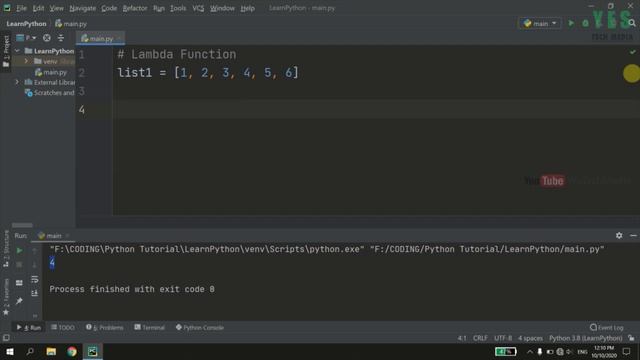
Task: Open Python 3.8 interpreter selector
Action: [585, 338]
